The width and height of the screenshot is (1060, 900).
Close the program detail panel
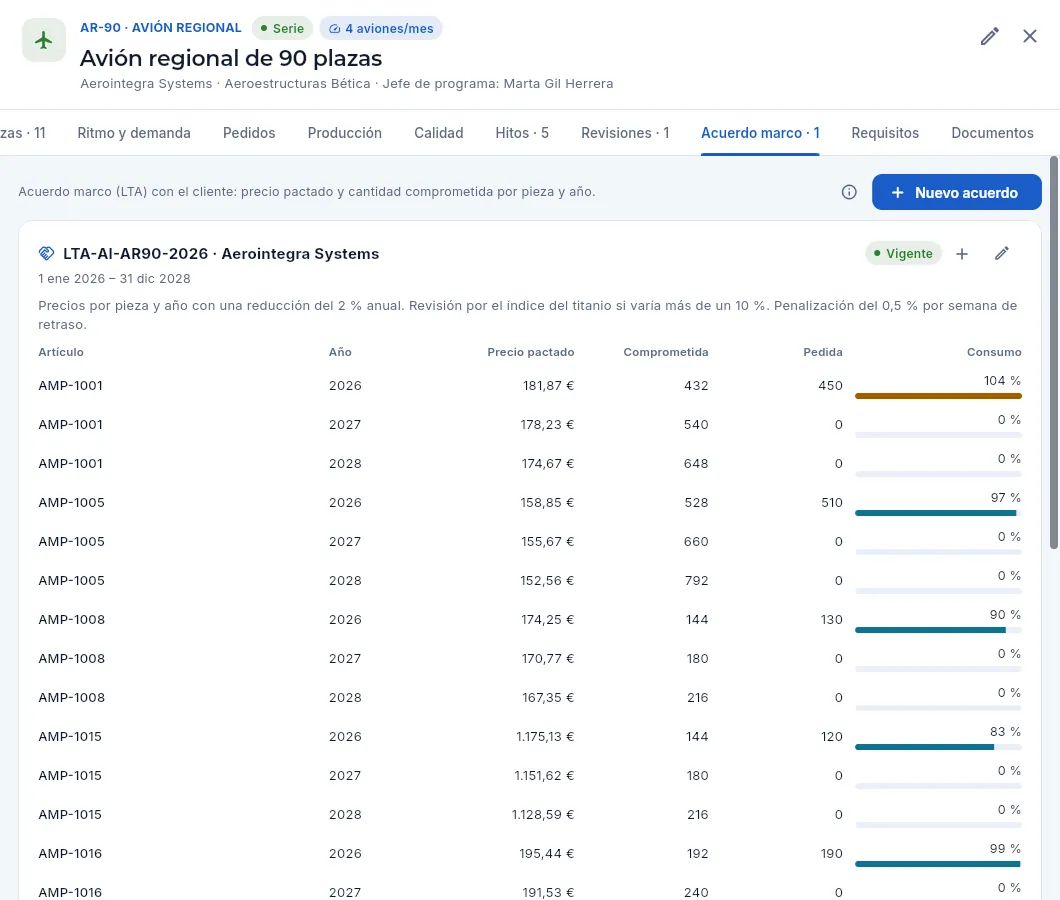(1030, 37)
